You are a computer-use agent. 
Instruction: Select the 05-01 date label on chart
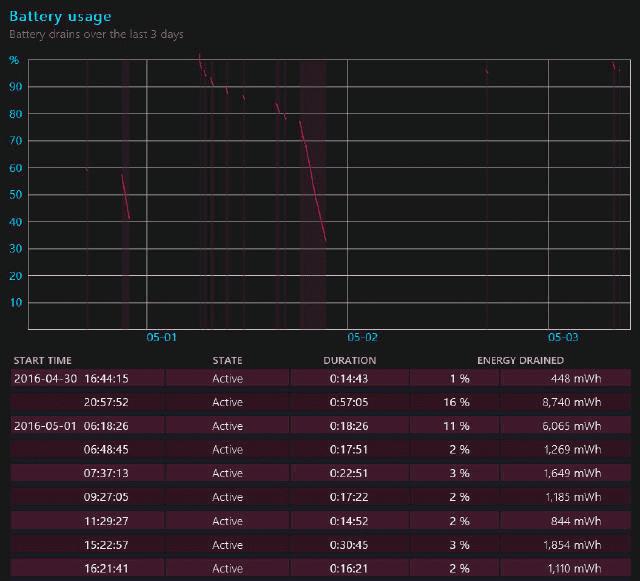click(x=161, y=338)
